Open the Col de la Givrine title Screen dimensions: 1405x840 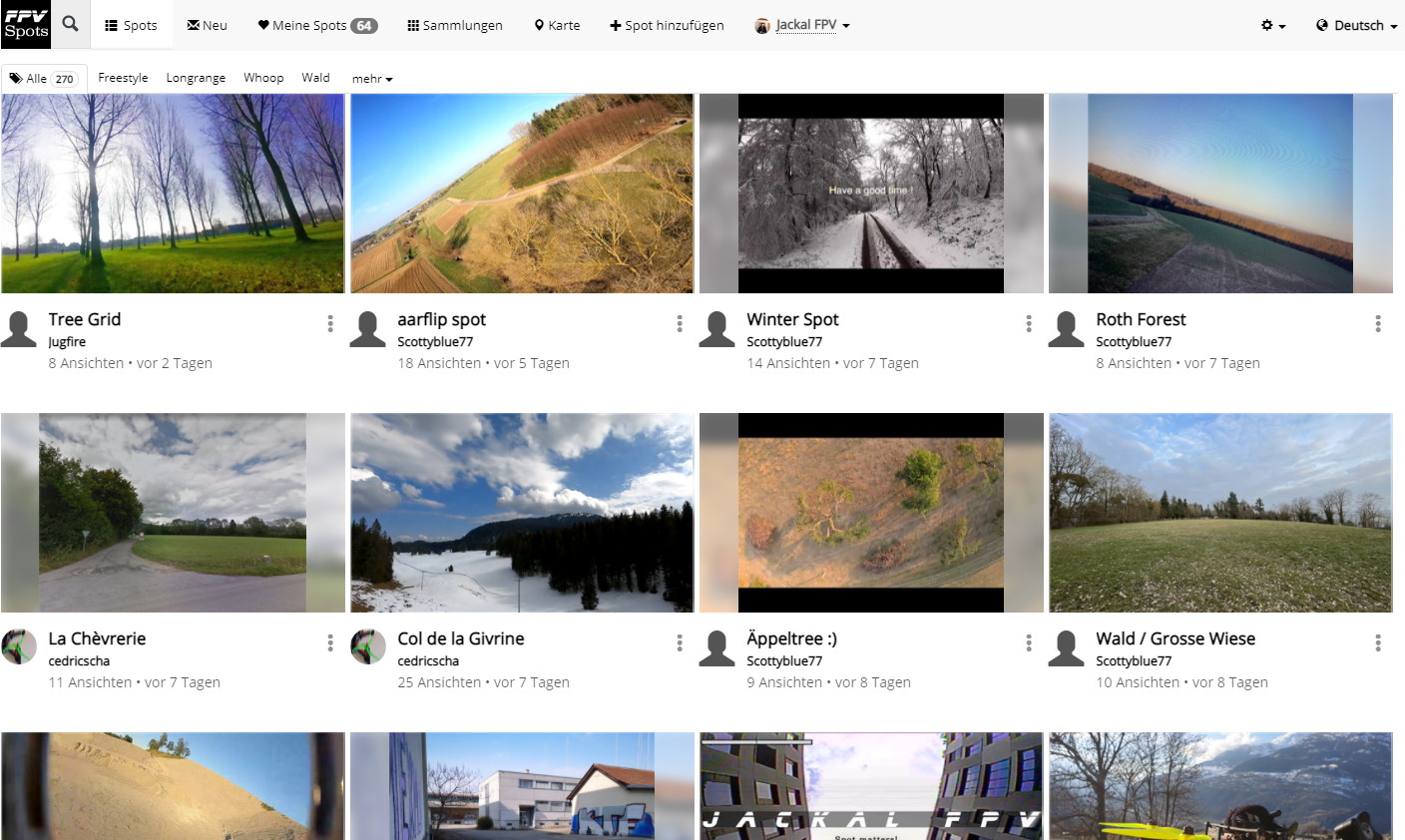point(461,638)
